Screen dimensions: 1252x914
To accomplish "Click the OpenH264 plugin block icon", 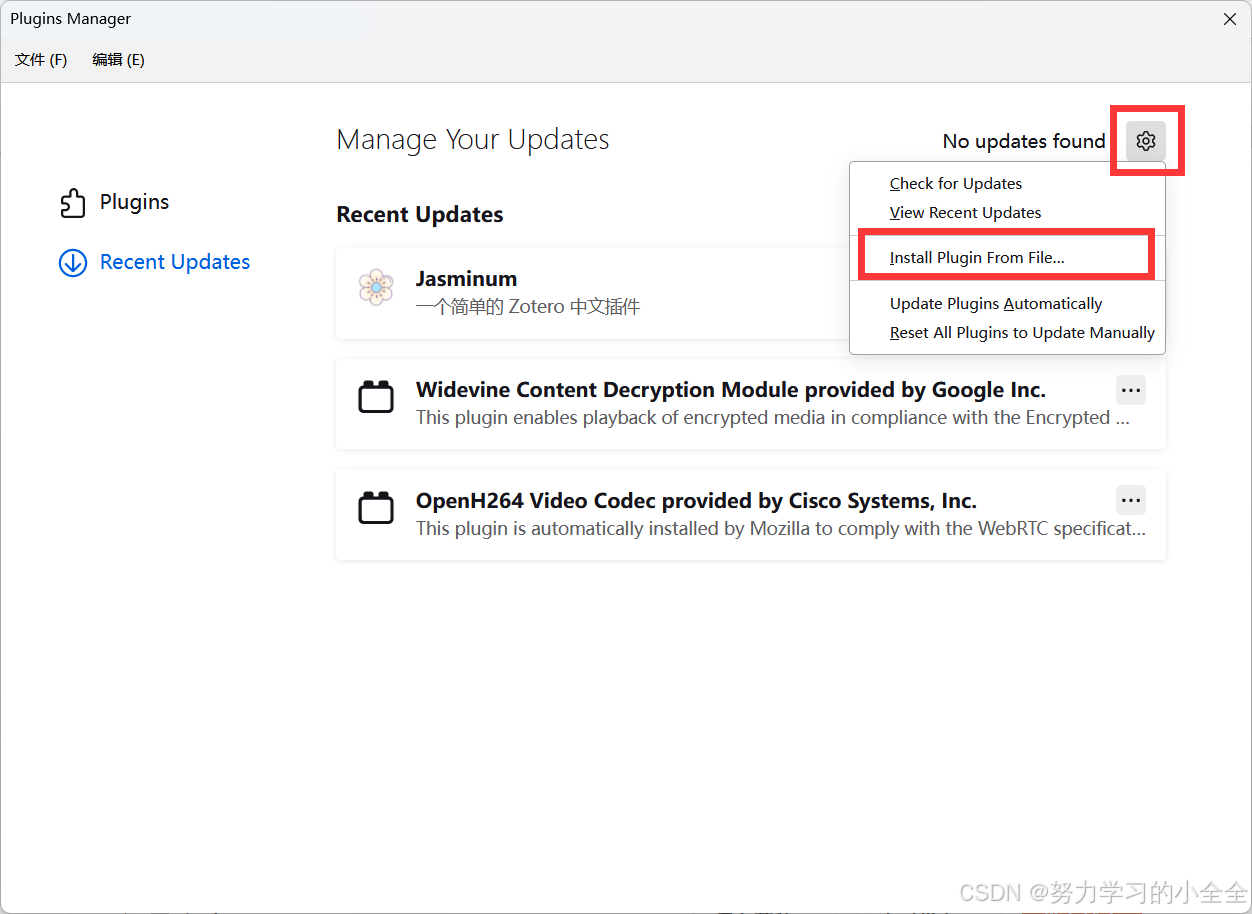I will click(x=376, y=508).
